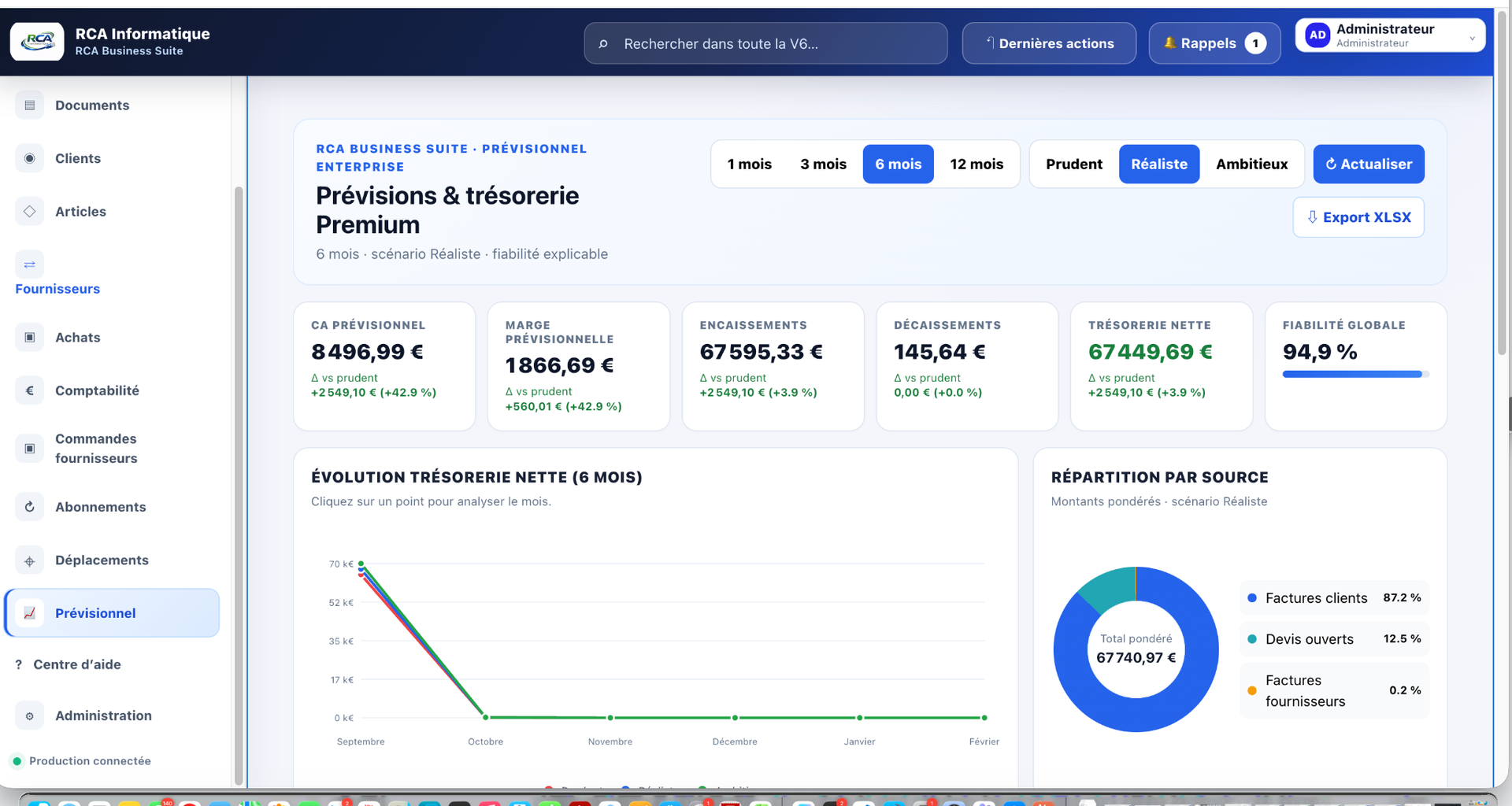1512x806 pixels.
Task: Click the teal Devis ouverts swatch
Action: pos(1252,639)
